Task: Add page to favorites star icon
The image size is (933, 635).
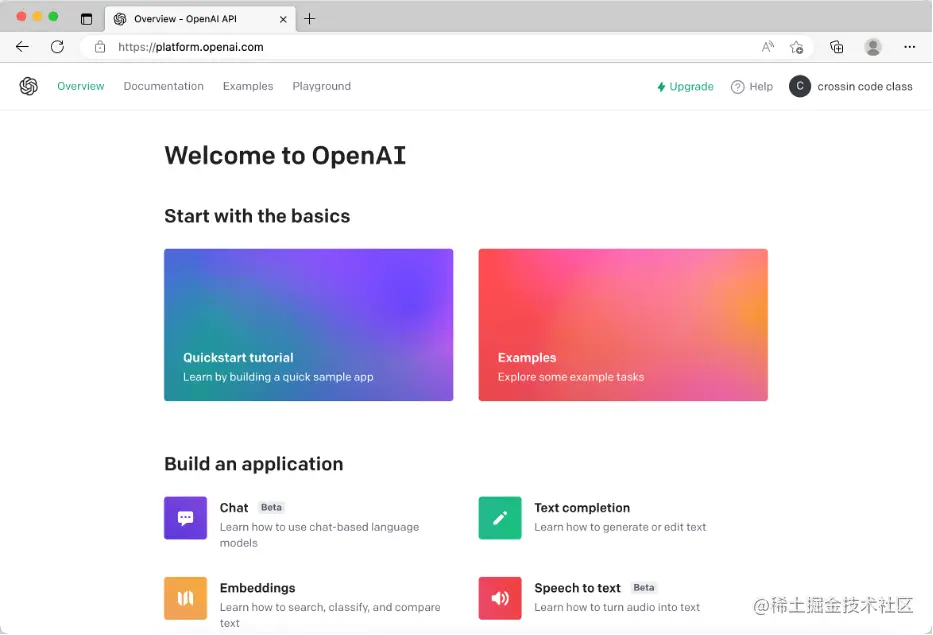Action: pyautogui.click(x=796, y=47)
